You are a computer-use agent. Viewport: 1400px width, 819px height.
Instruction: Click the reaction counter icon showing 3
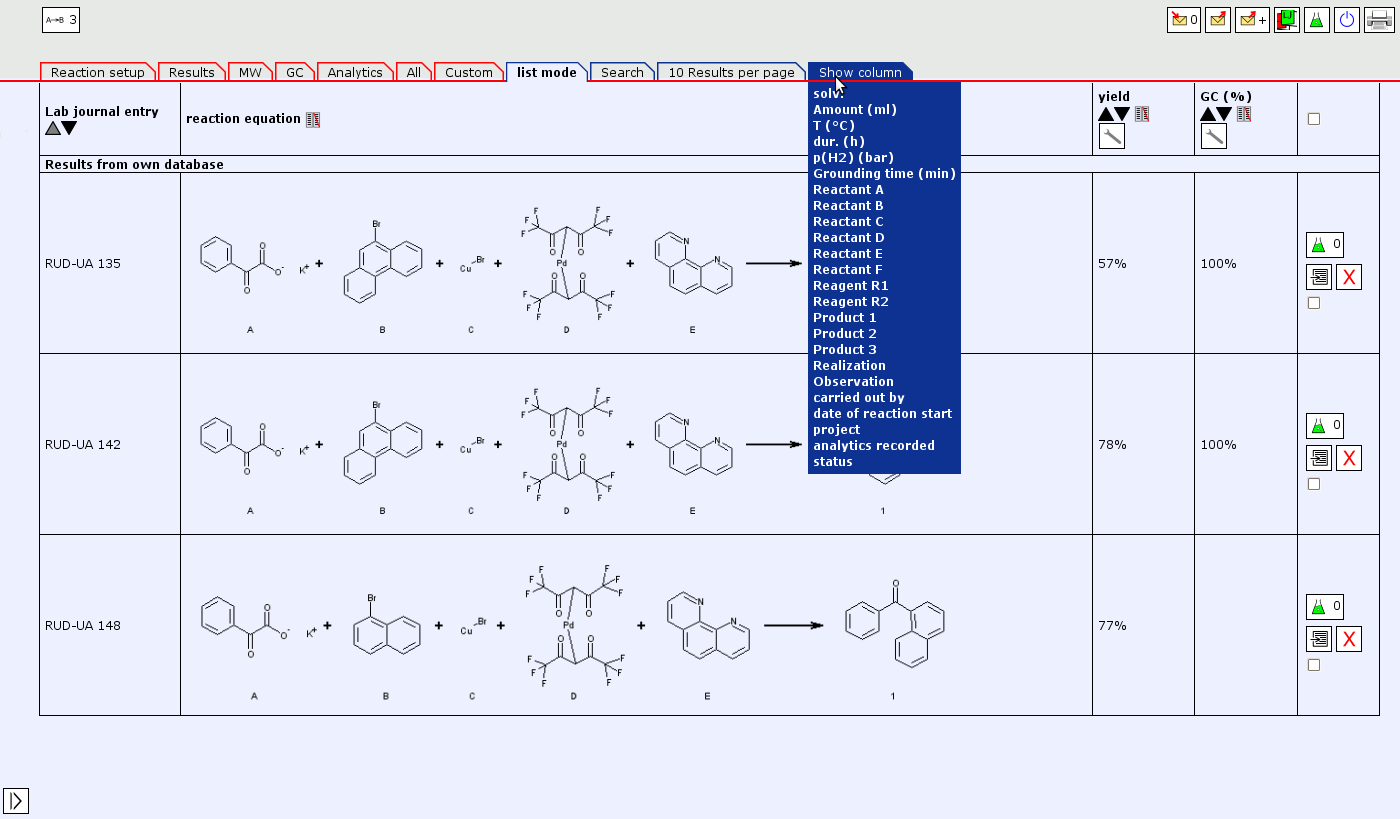point(61,19)
